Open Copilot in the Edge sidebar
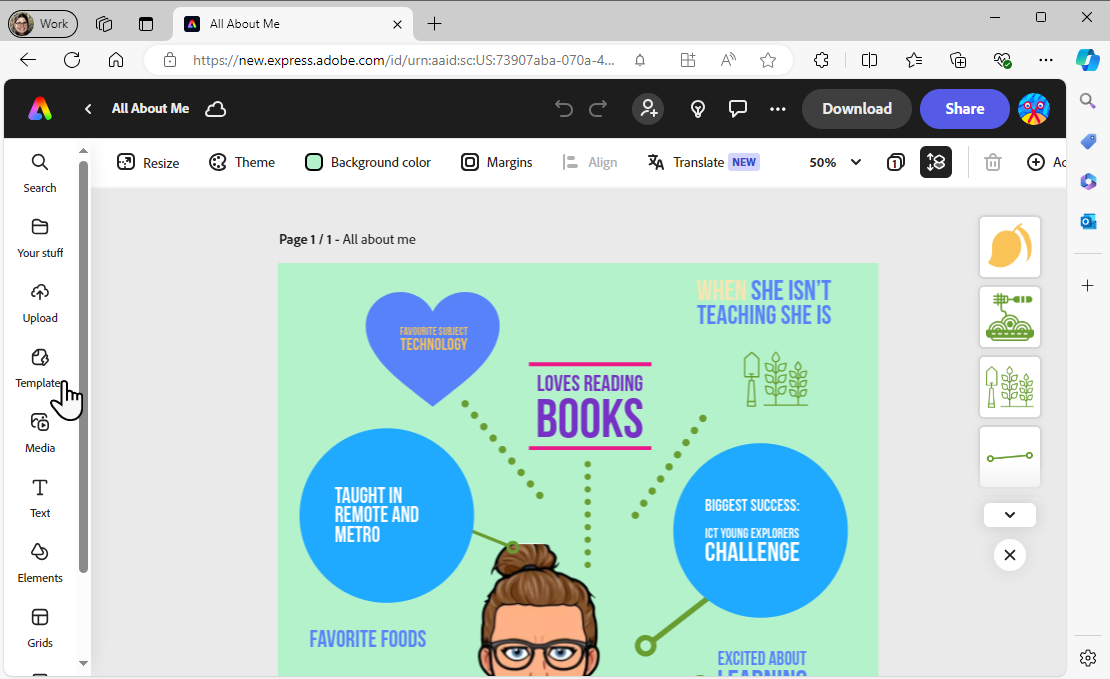 tap(1088, 59)
